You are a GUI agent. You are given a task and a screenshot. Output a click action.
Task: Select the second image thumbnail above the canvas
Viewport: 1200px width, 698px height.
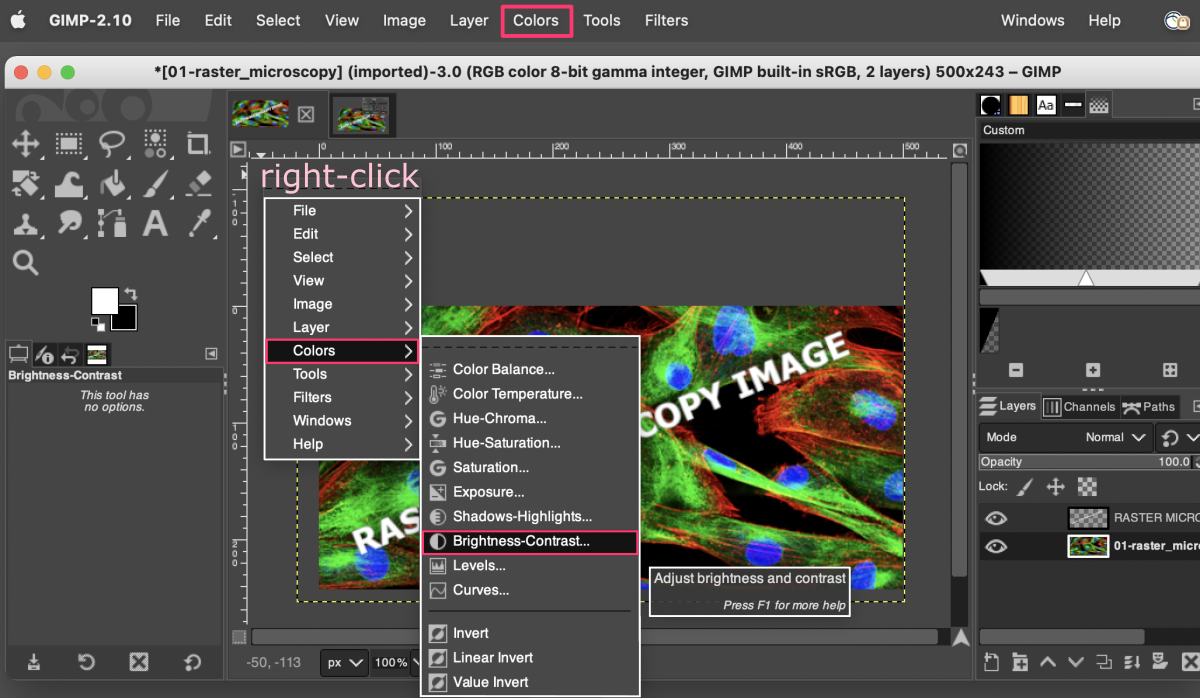click(x=362, y=113)
